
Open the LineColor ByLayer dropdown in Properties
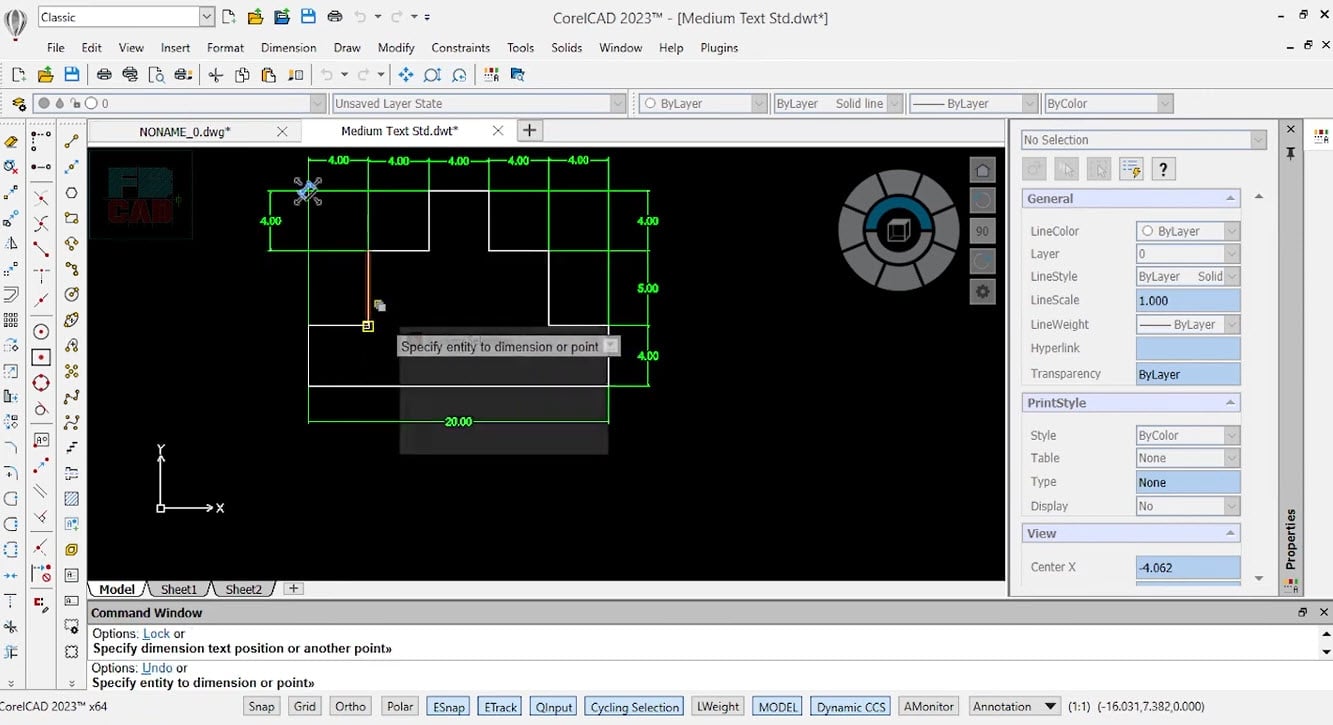pos(1232,231)
